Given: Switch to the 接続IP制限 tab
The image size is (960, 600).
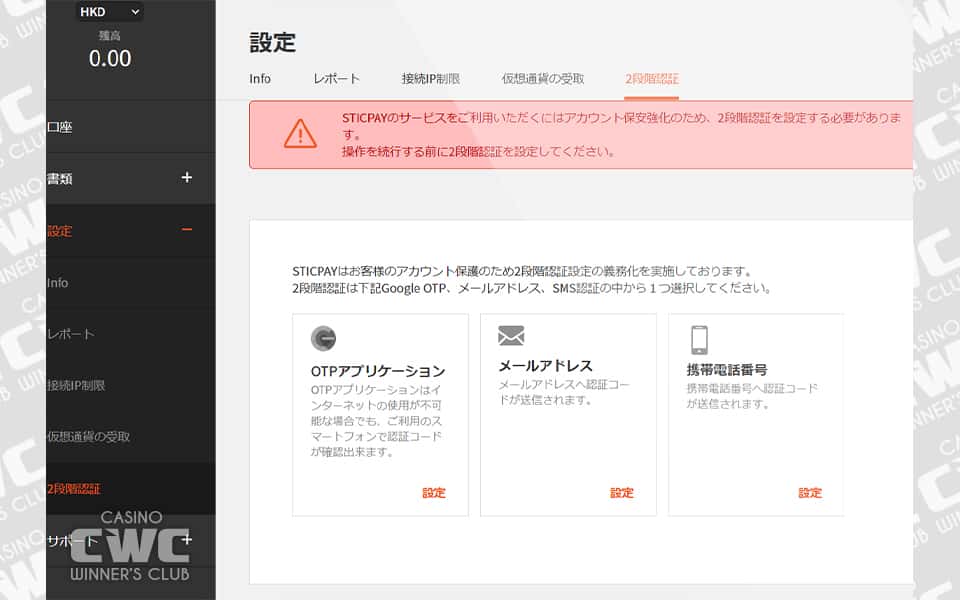Looking at the screenshot, I should click(430, 79).
